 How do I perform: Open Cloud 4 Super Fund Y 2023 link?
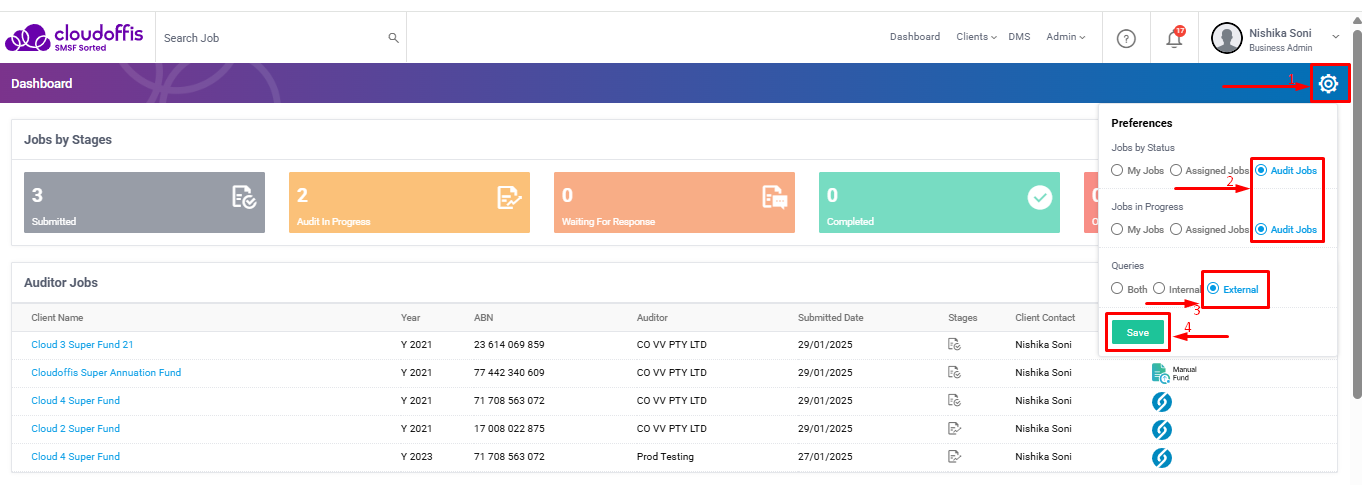click(75, 457)
